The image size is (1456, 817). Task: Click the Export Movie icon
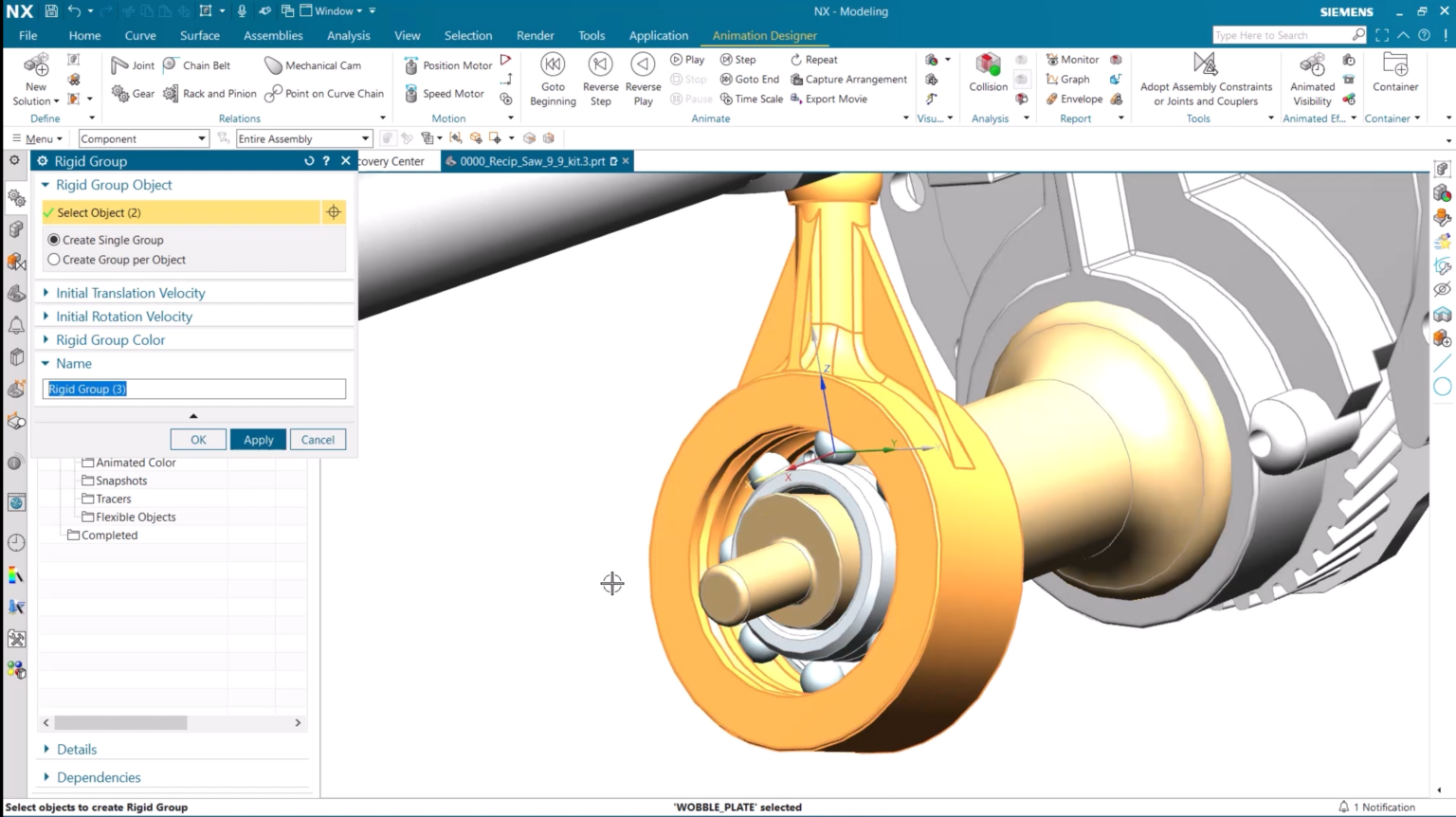coord(796,99)
